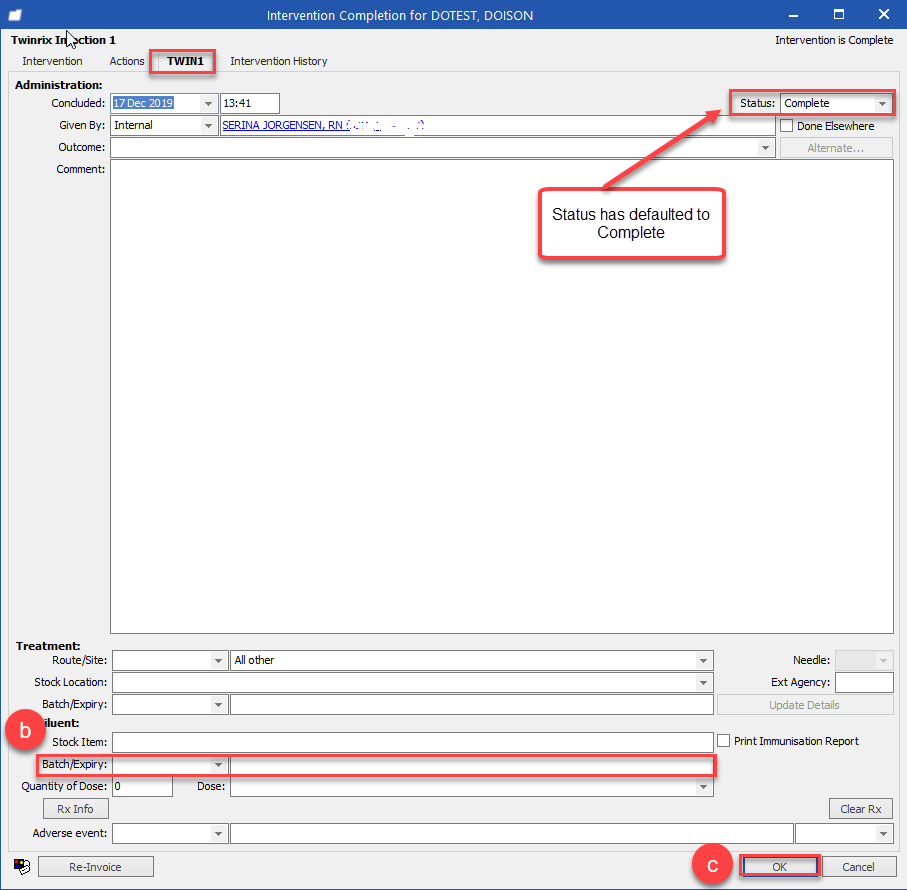Switch to the Intervention History tab
The width and height of the screenshot is (907, 890).
(x=279, y=61)
